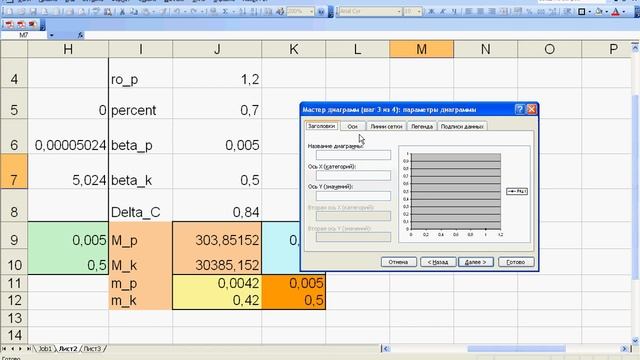Close the chart wizard dialog
The image size is (640, 360).
pos(531,109)
